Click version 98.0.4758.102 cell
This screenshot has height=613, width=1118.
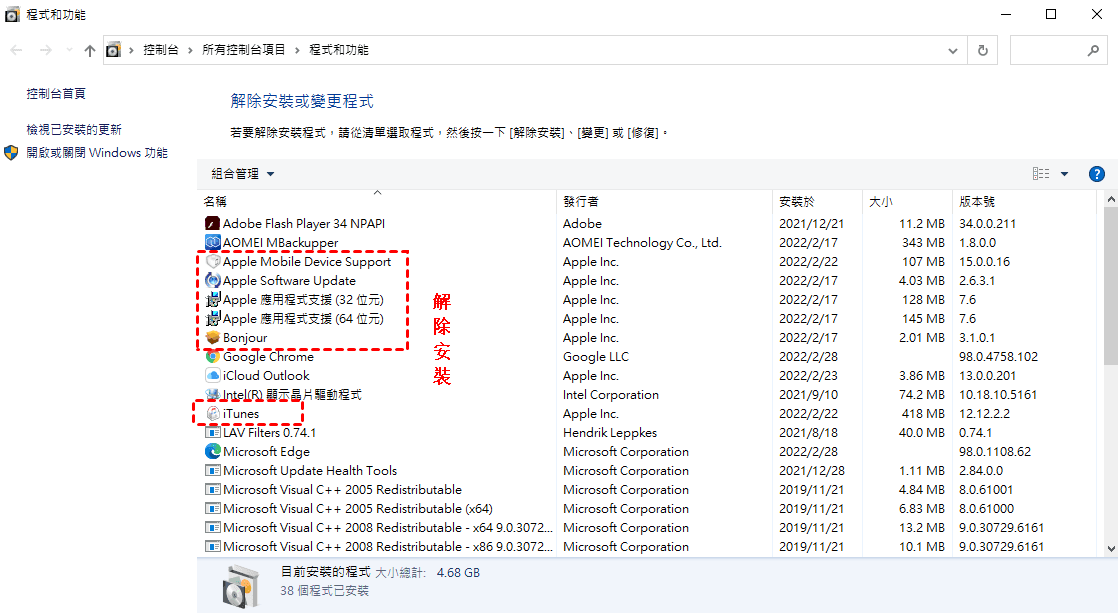pos(998,356)
